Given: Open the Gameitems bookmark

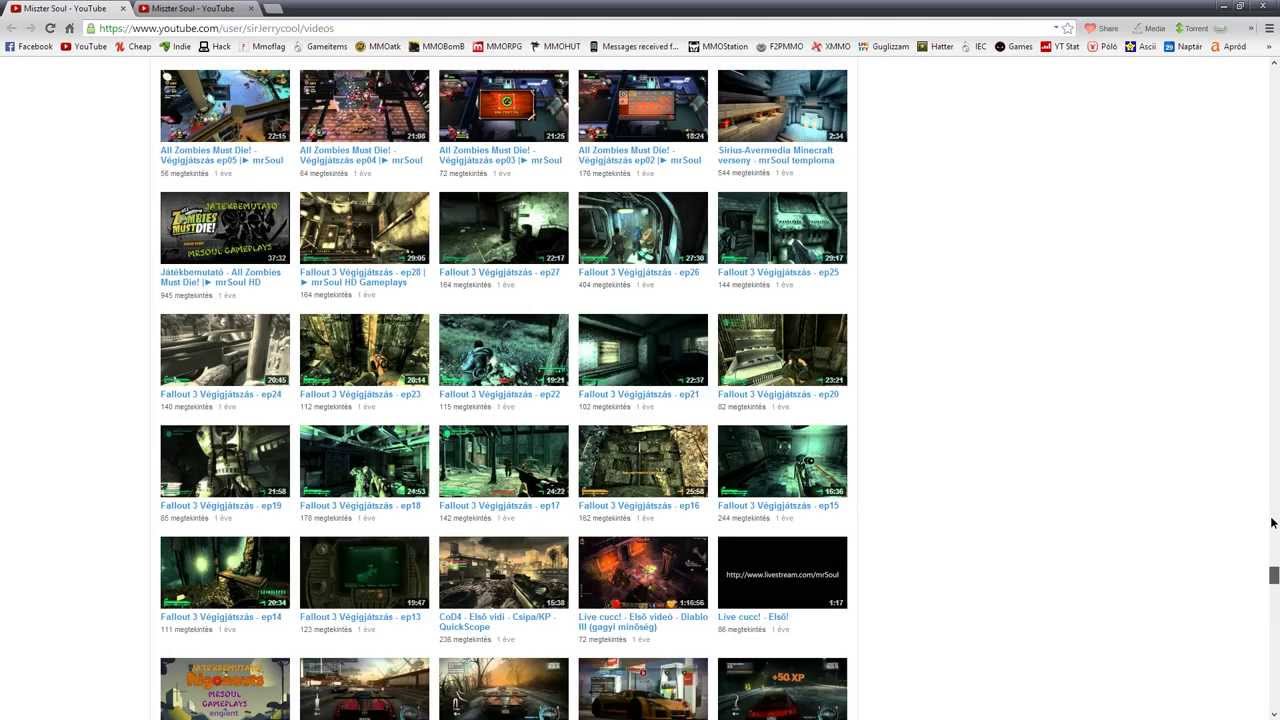Looking at the screenshot, I should point(320,46).
